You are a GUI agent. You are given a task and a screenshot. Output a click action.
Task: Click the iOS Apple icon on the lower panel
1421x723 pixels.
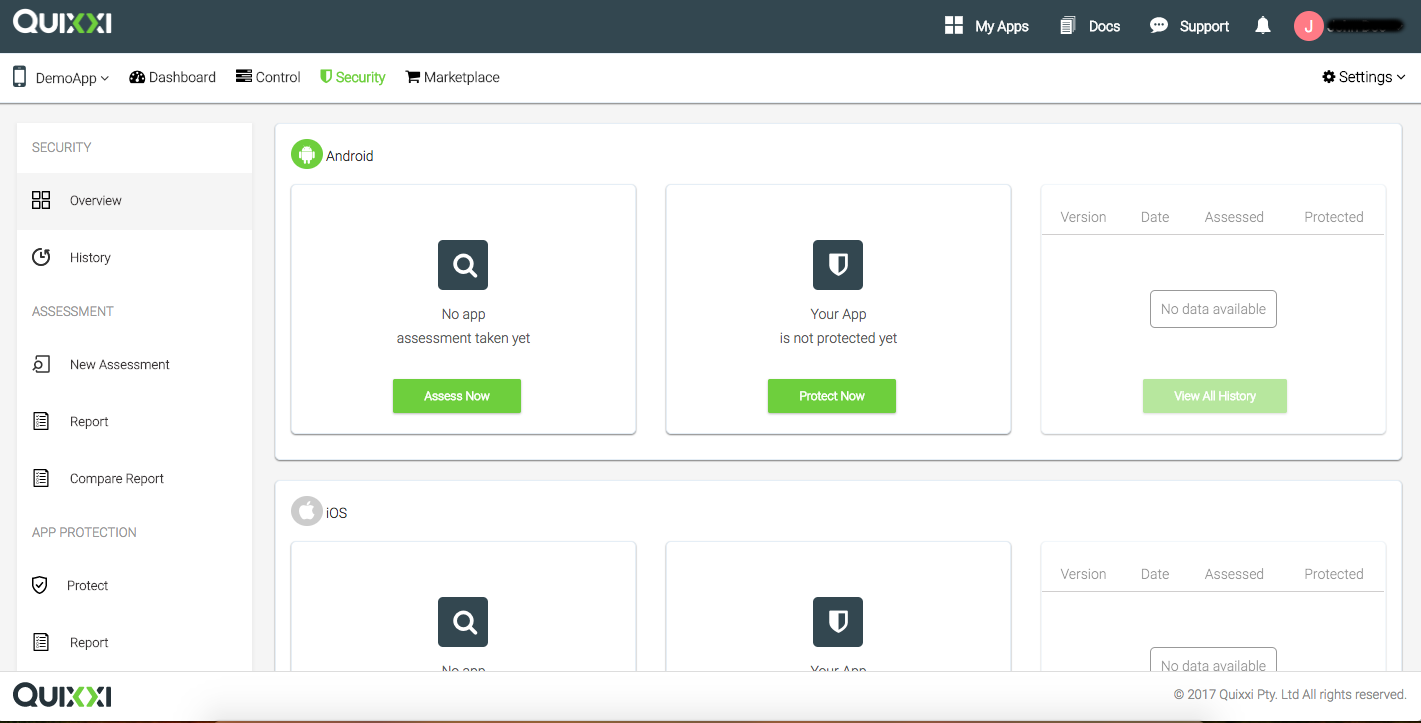click(x=306, y=511)
